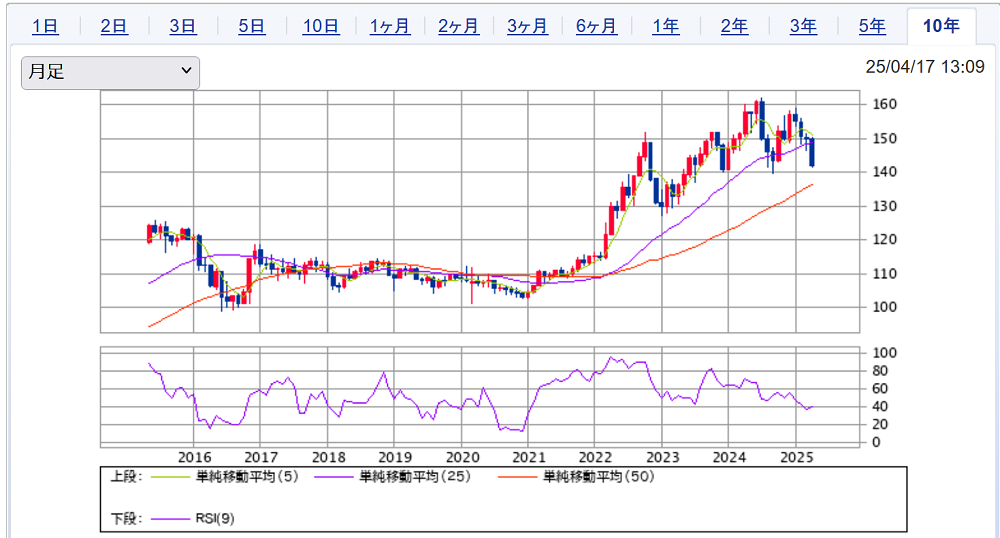Click the 単純移動平均(50) legend entry

pos(599,477)
